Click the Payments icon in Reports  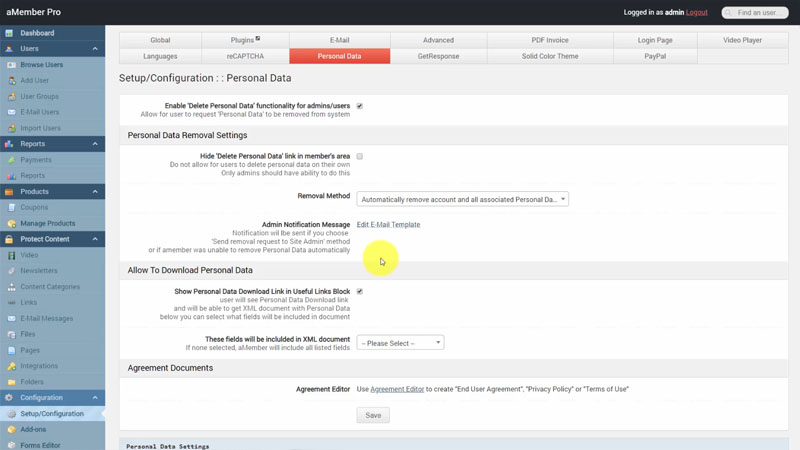click(x=10, y=160)
